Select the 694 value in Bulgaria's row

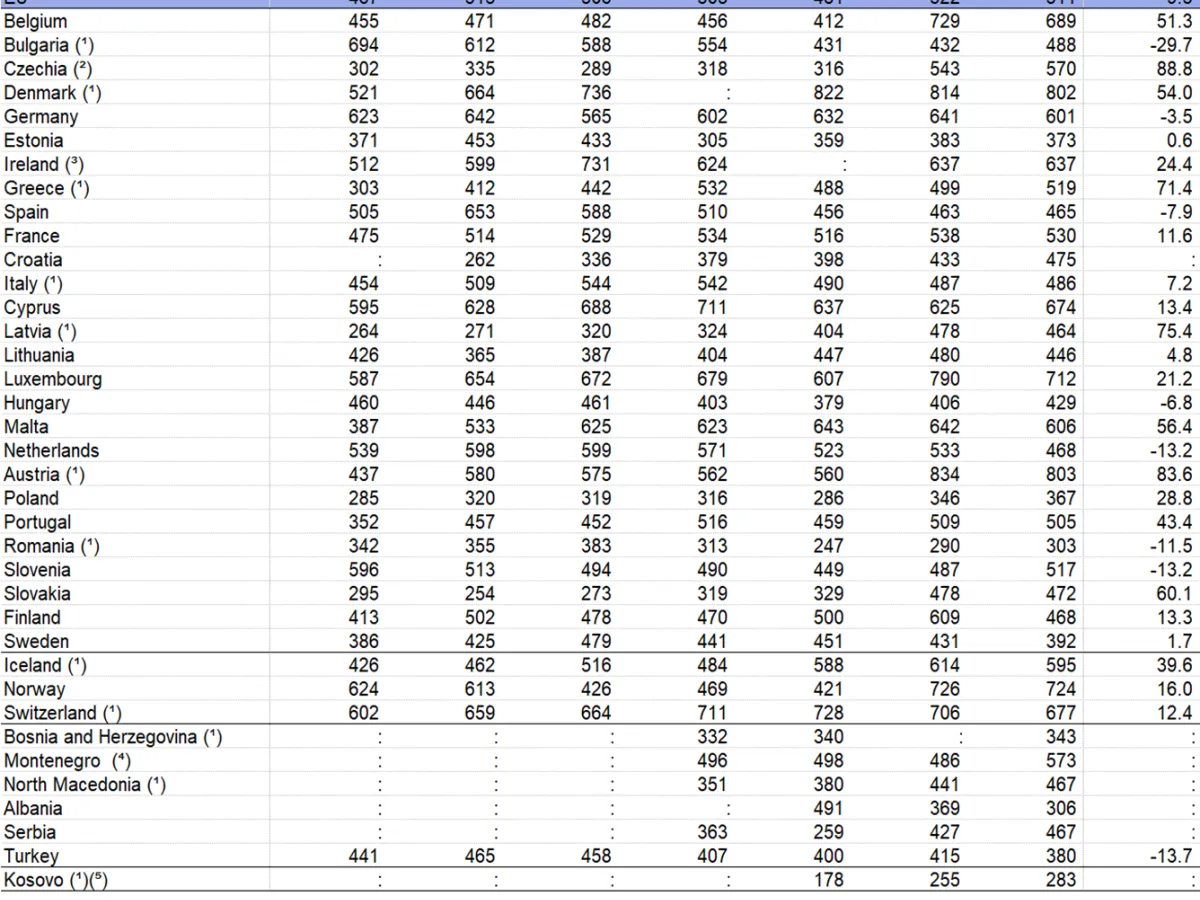click(364, 45)
